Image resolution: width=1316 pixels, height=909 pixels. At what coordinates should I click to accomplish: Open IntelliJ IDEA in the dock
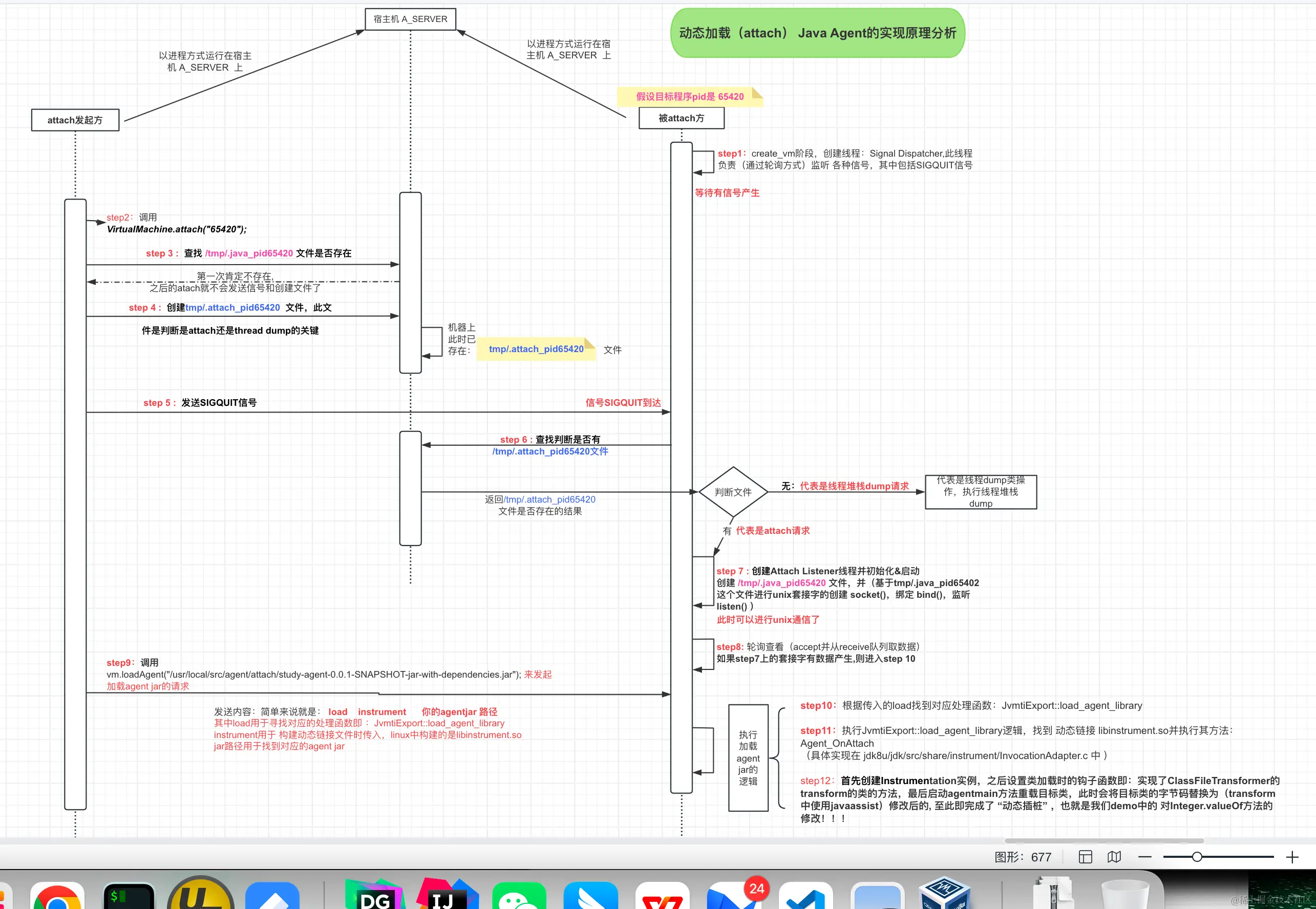pos(447,897)
